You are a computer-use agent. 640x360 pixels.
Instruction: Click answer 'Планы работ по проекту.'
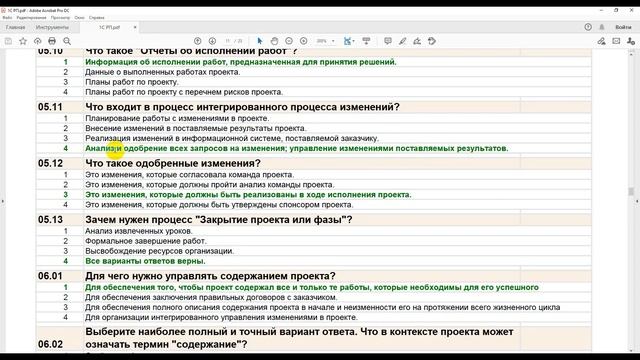(132, 82)
